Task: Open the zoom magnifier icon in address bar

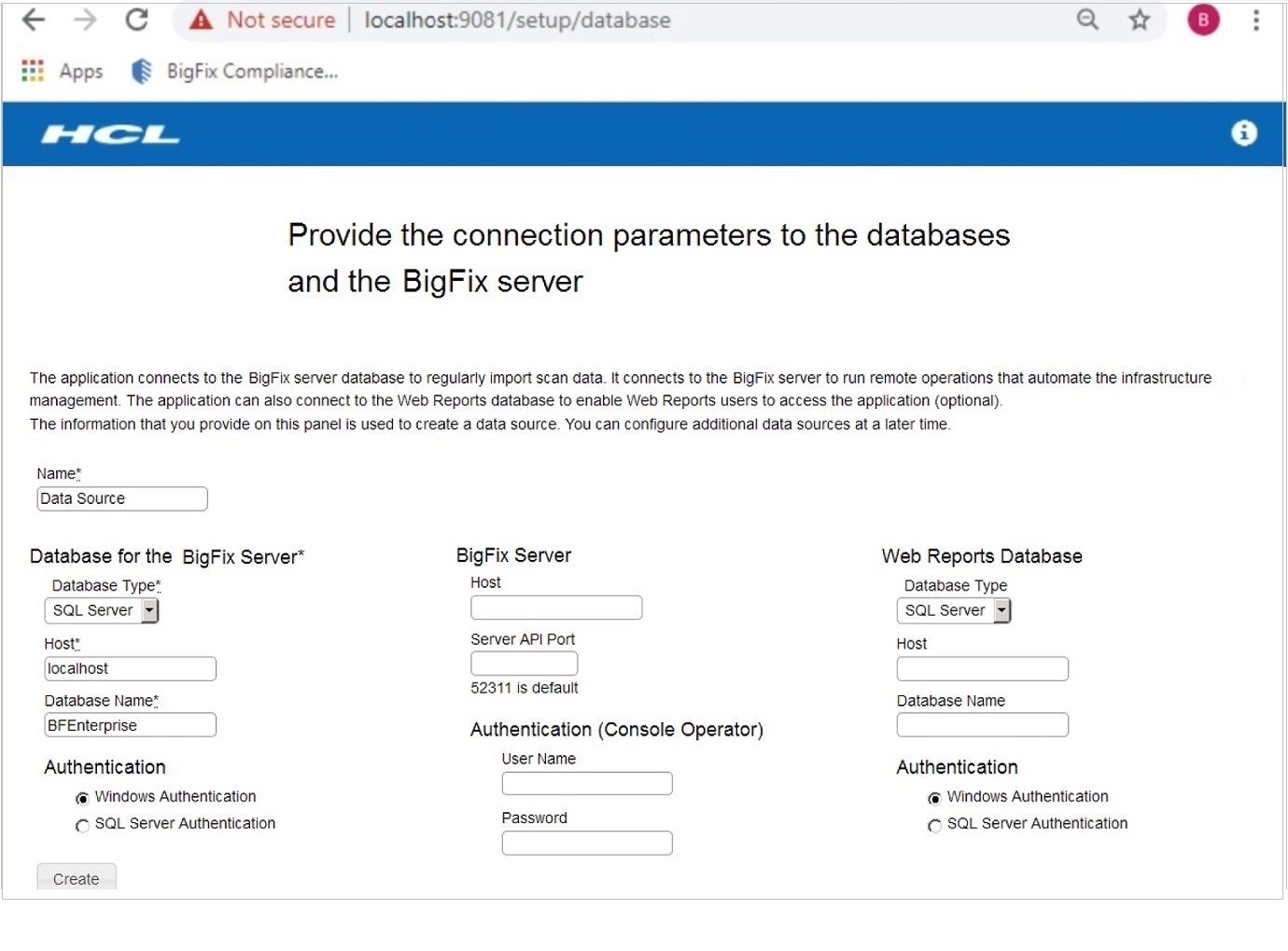Action: click(1087, 20)
